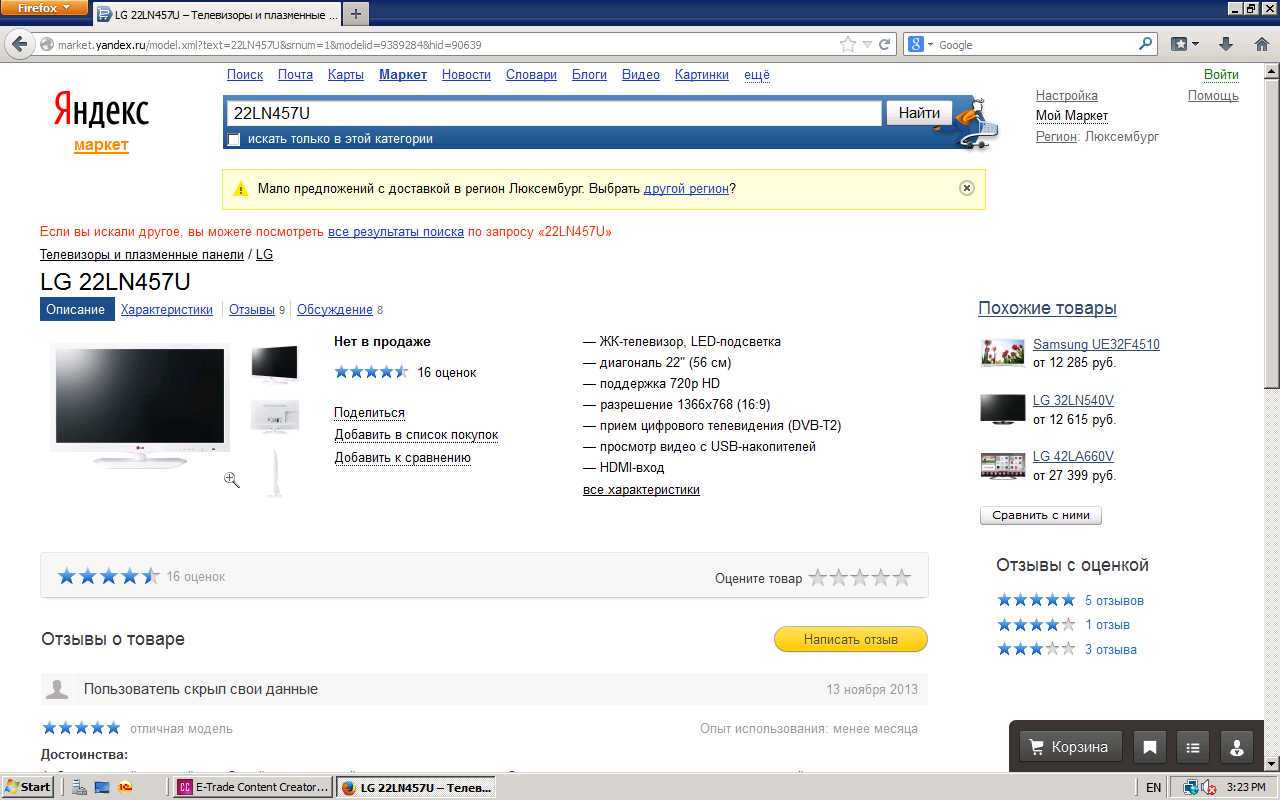Open the 'Похожие товары' heading link
This screenshot has width=1280, height=800.
point(1047,309)
